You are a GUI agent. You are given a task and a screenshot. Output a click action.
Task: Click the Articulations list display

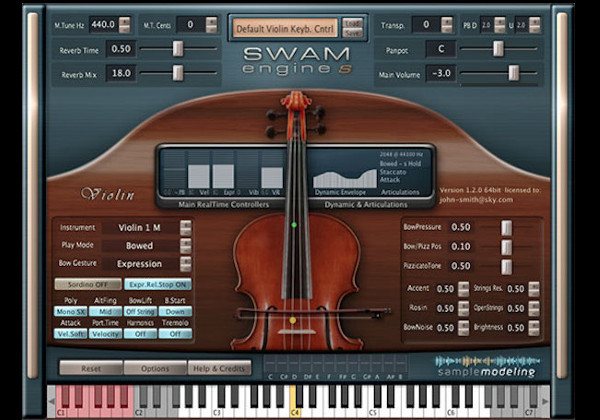coord(401,173)
